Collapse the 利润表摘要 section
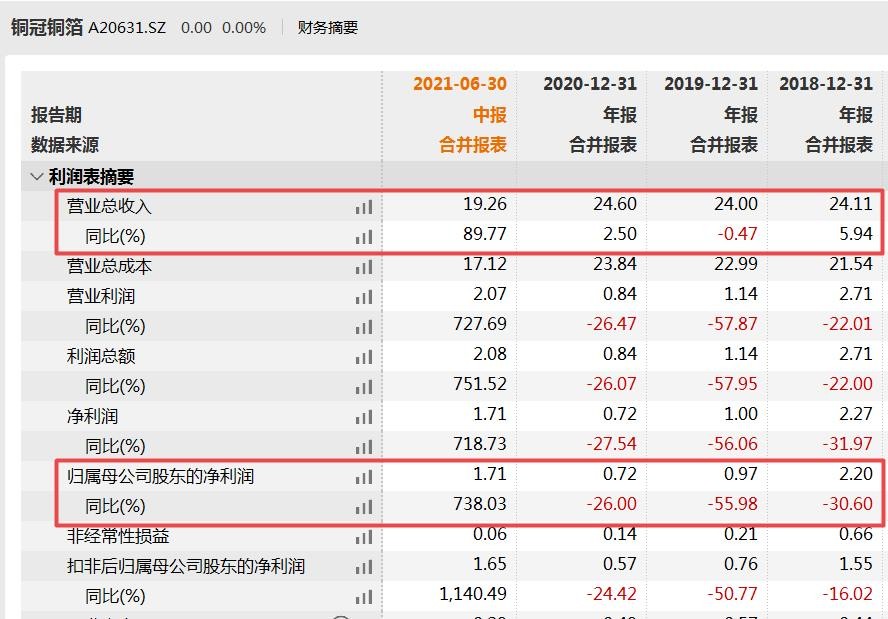The width and height of the screenshot is (888, 619). 37,177
